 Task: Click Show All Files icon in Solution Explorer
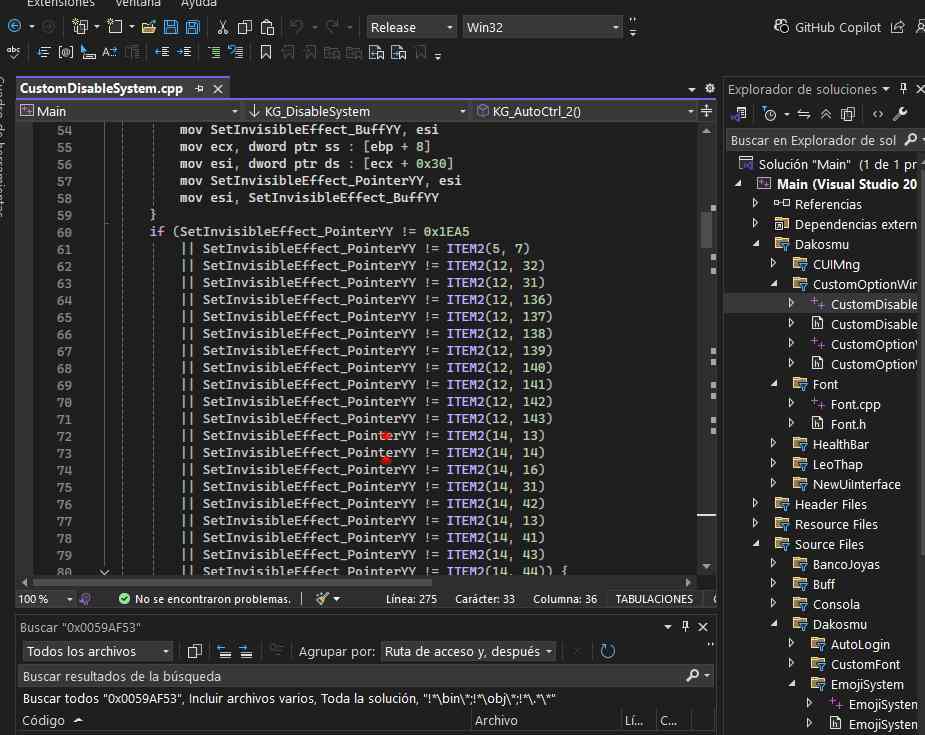848,114
